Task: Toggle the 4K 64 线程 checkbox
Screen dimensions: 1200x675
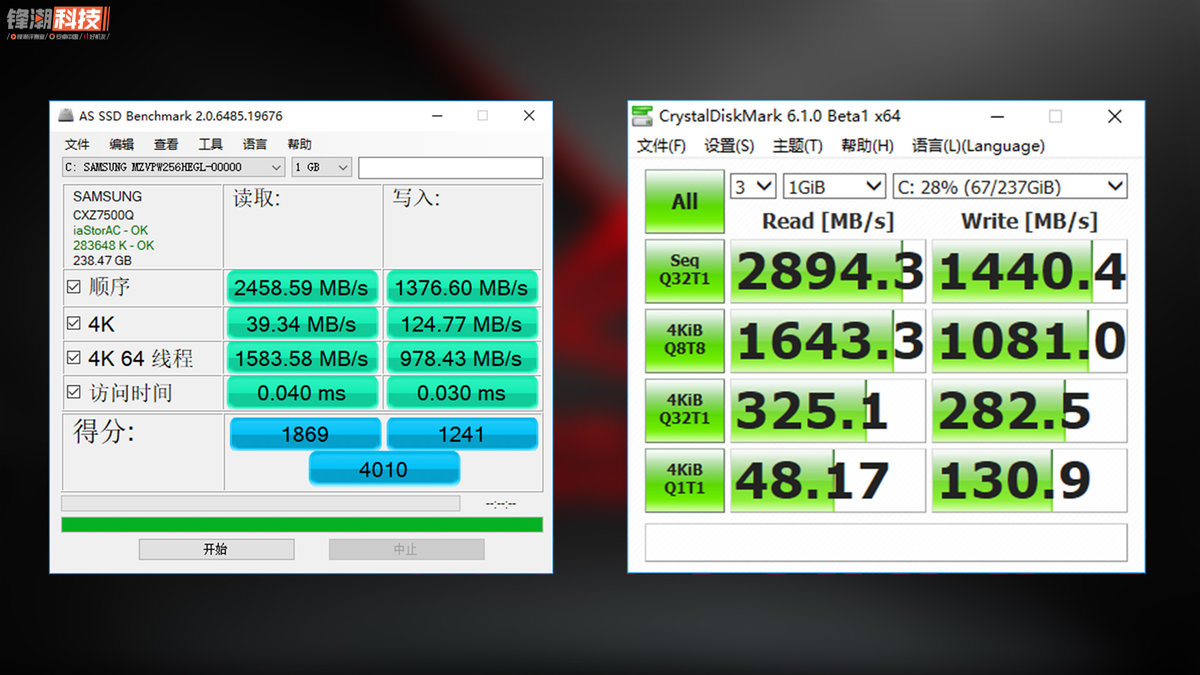Action: 73,358
